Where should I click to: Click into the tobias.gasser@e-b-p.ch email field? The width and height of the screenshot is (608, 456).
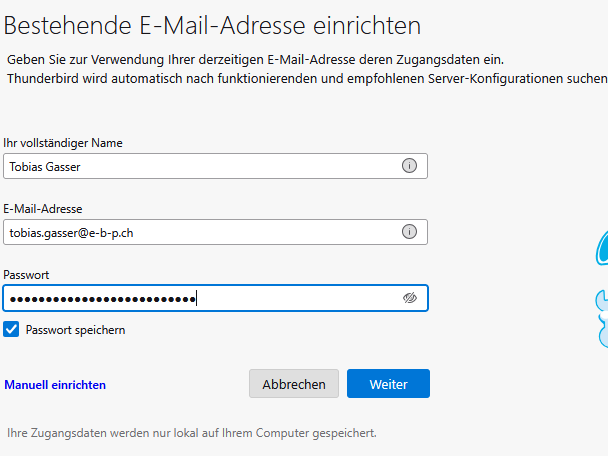click(200, 232)
